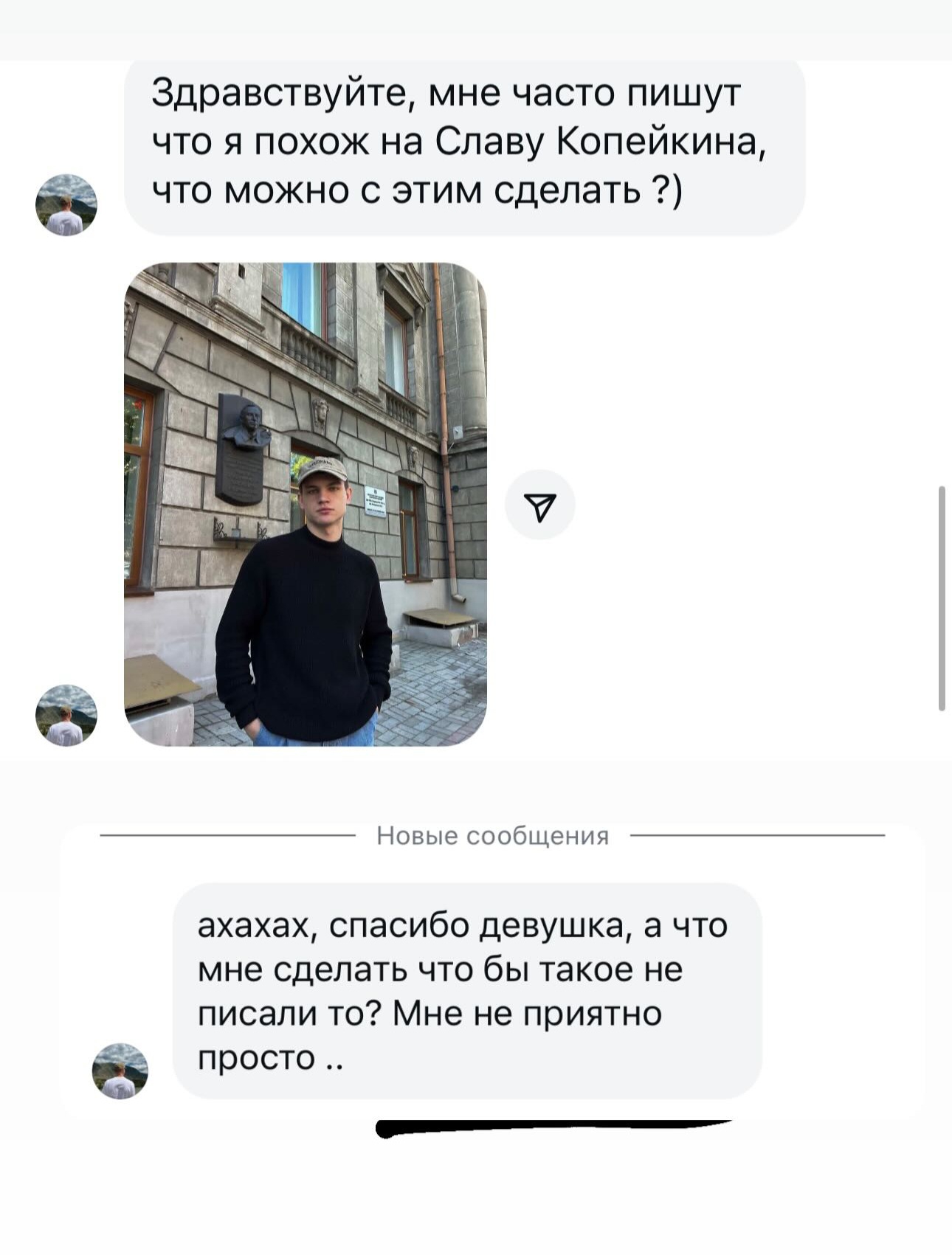Click the vertical scrollbar on the right edge

click(942, 598)
